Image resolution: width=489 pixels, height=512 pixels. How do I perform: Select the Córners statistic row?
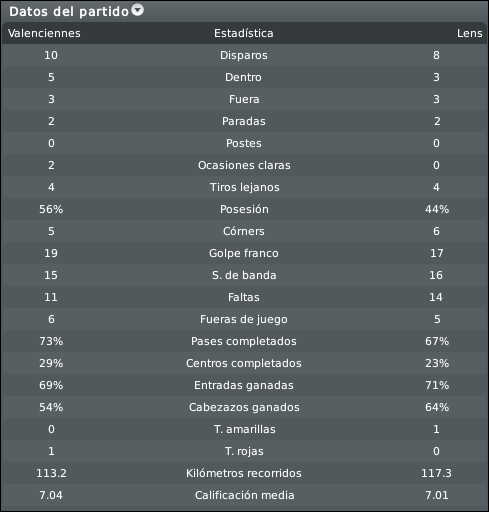[244, 231]
